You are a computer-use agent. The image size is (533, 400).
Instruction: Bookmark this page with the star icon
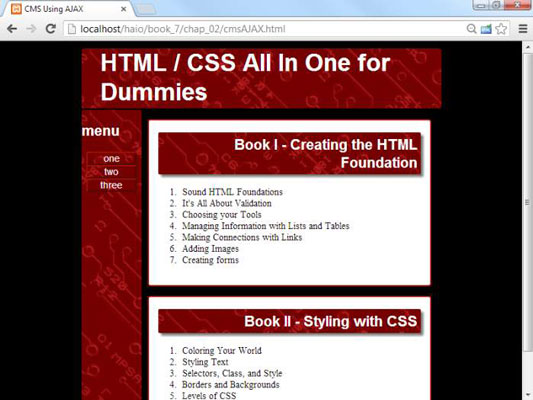coord(501,29)
